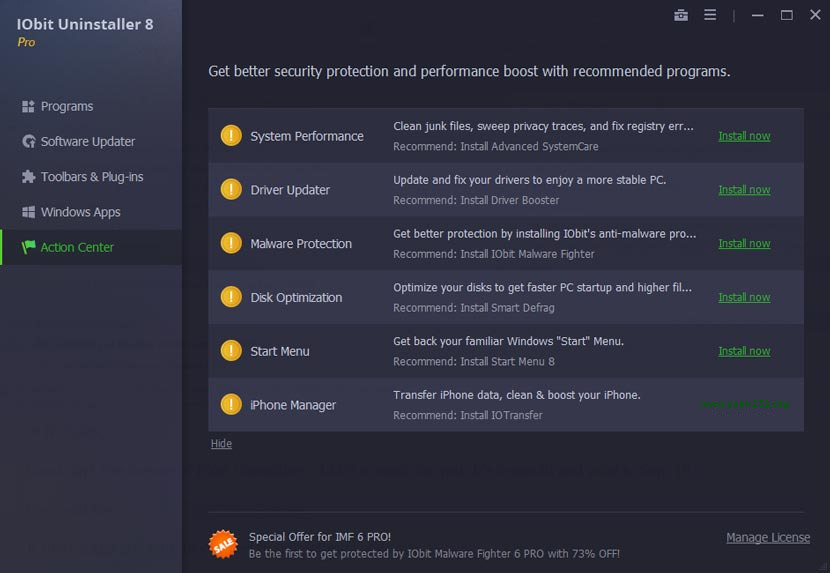
Task: Go to Toolbars & Plug-ins
Action: point(92,177)
